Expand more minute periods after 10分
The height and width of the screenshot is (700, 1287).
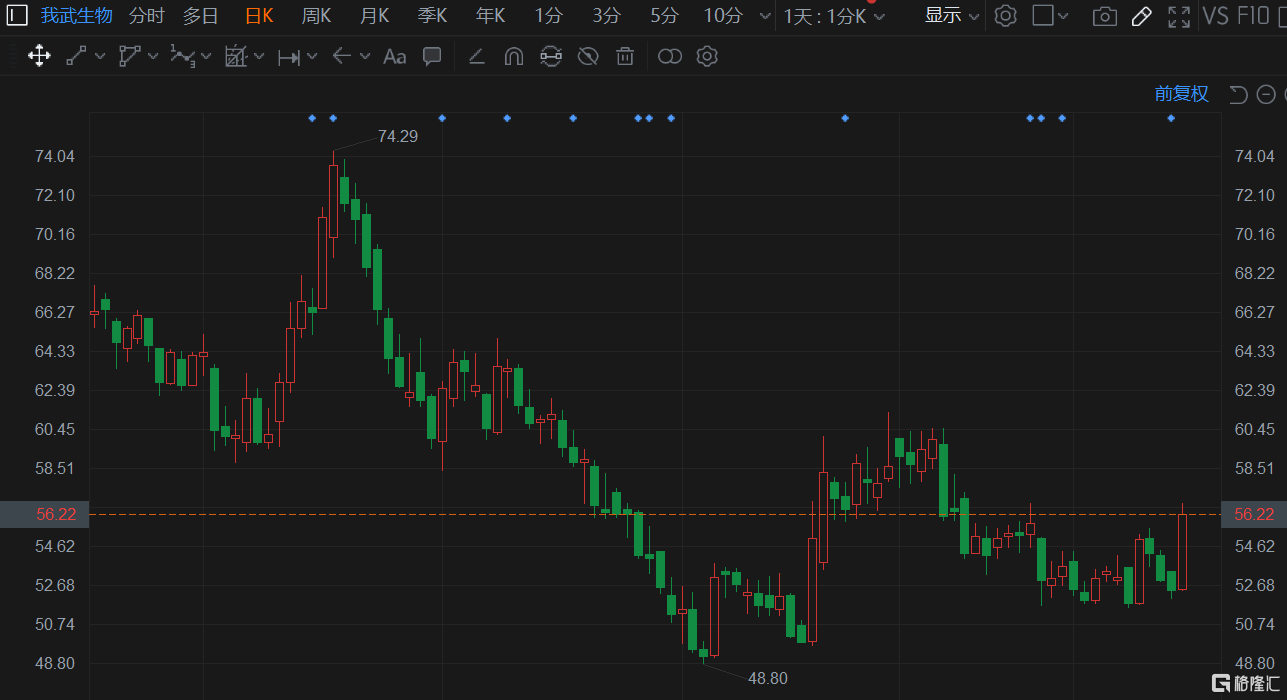click(765, 17)
